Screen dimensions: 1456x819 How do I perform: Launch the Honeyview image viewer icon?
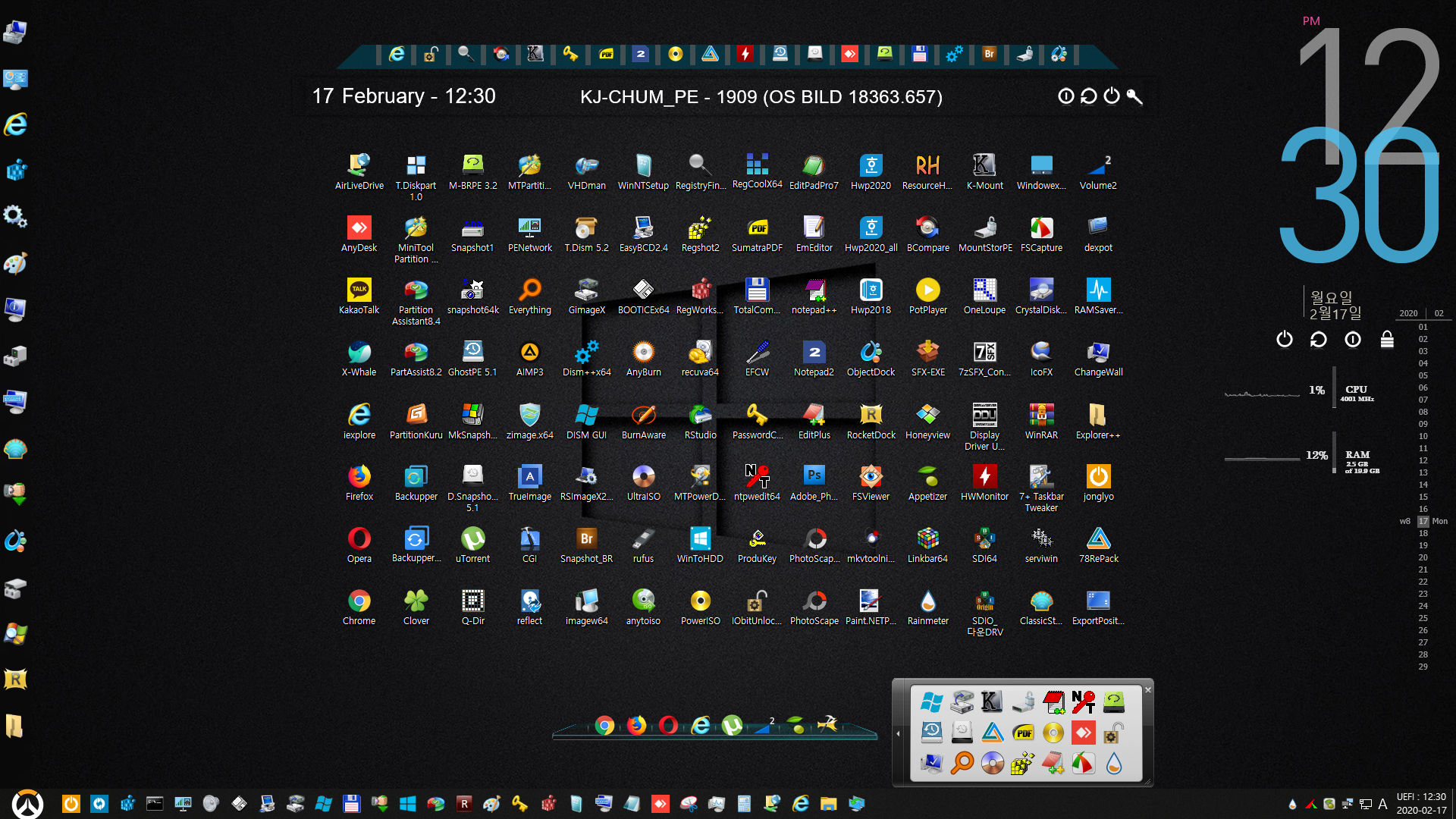[927, 421]
